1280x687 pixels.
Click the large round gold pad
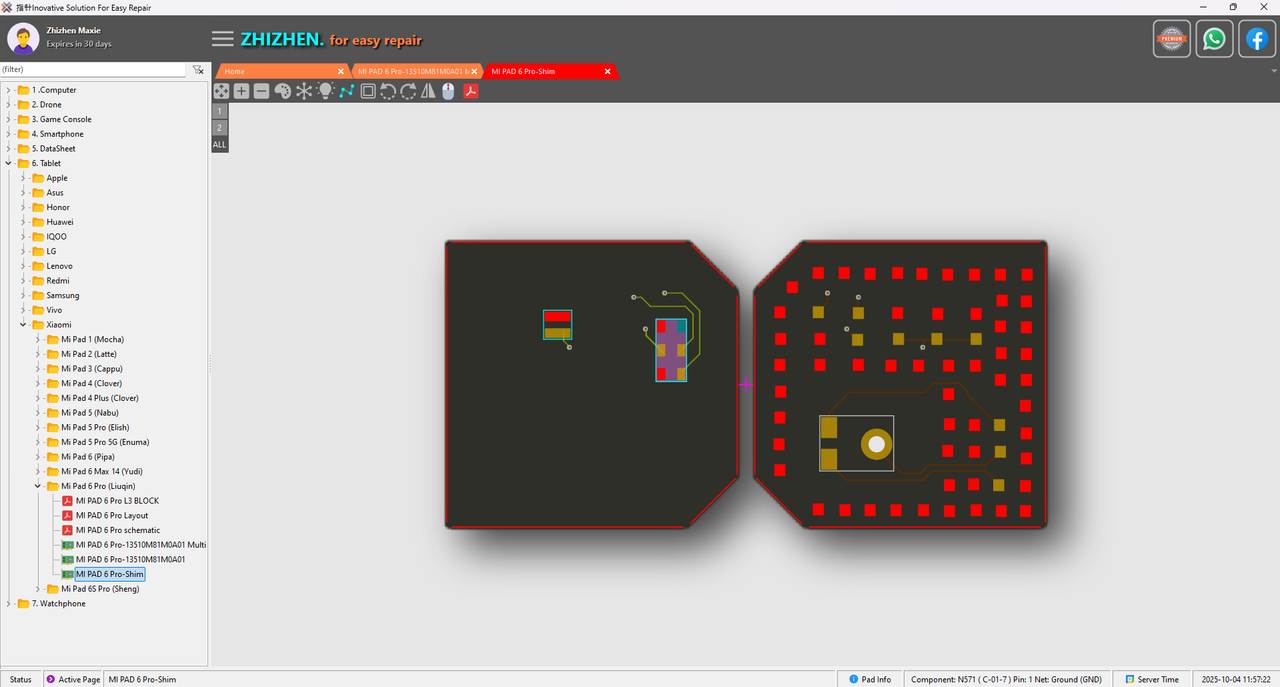(x=877, y=444)
